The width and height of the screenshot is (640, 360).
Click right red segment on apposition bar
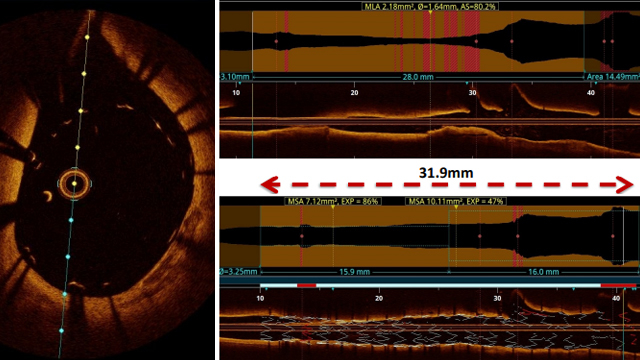point(618,285)
